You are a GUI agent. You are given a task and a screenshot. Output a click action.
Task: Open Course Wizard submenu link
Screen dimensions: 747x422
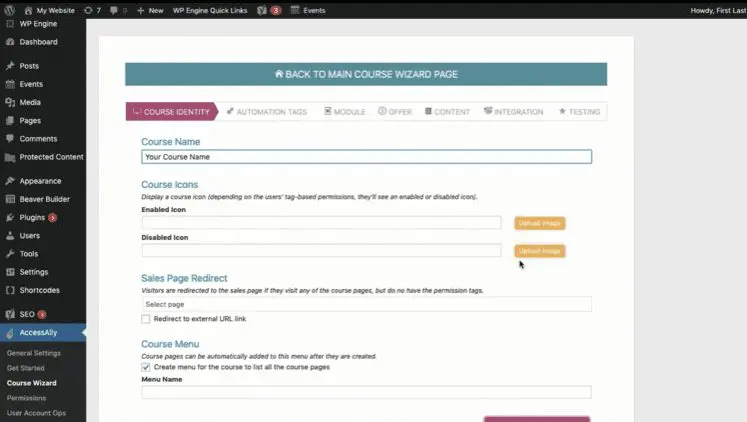pyautogui.click(x=31, y=383)
